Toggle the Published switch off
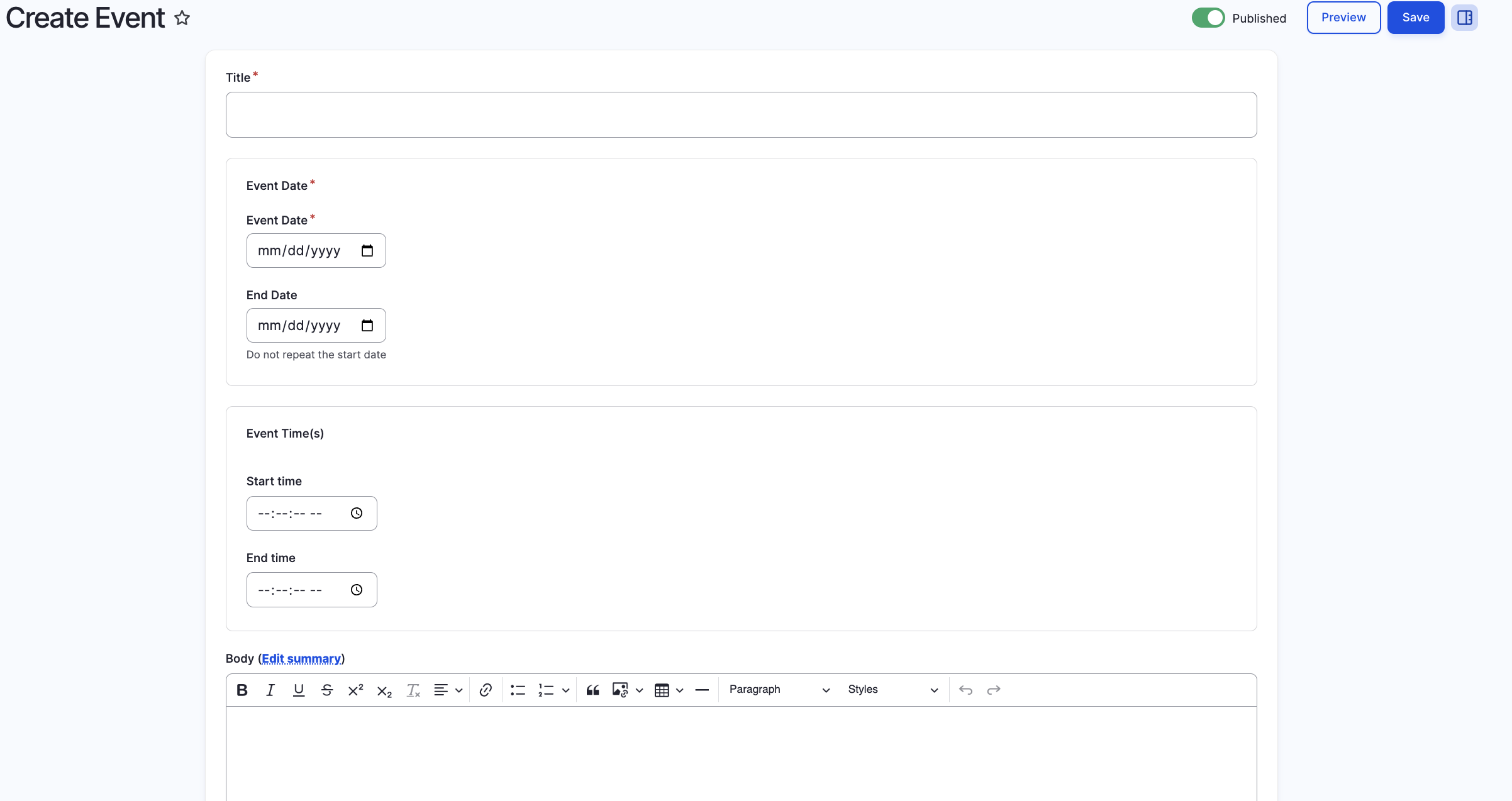This screenshot has width=1512, height=801. click(x=1208, y=18)
